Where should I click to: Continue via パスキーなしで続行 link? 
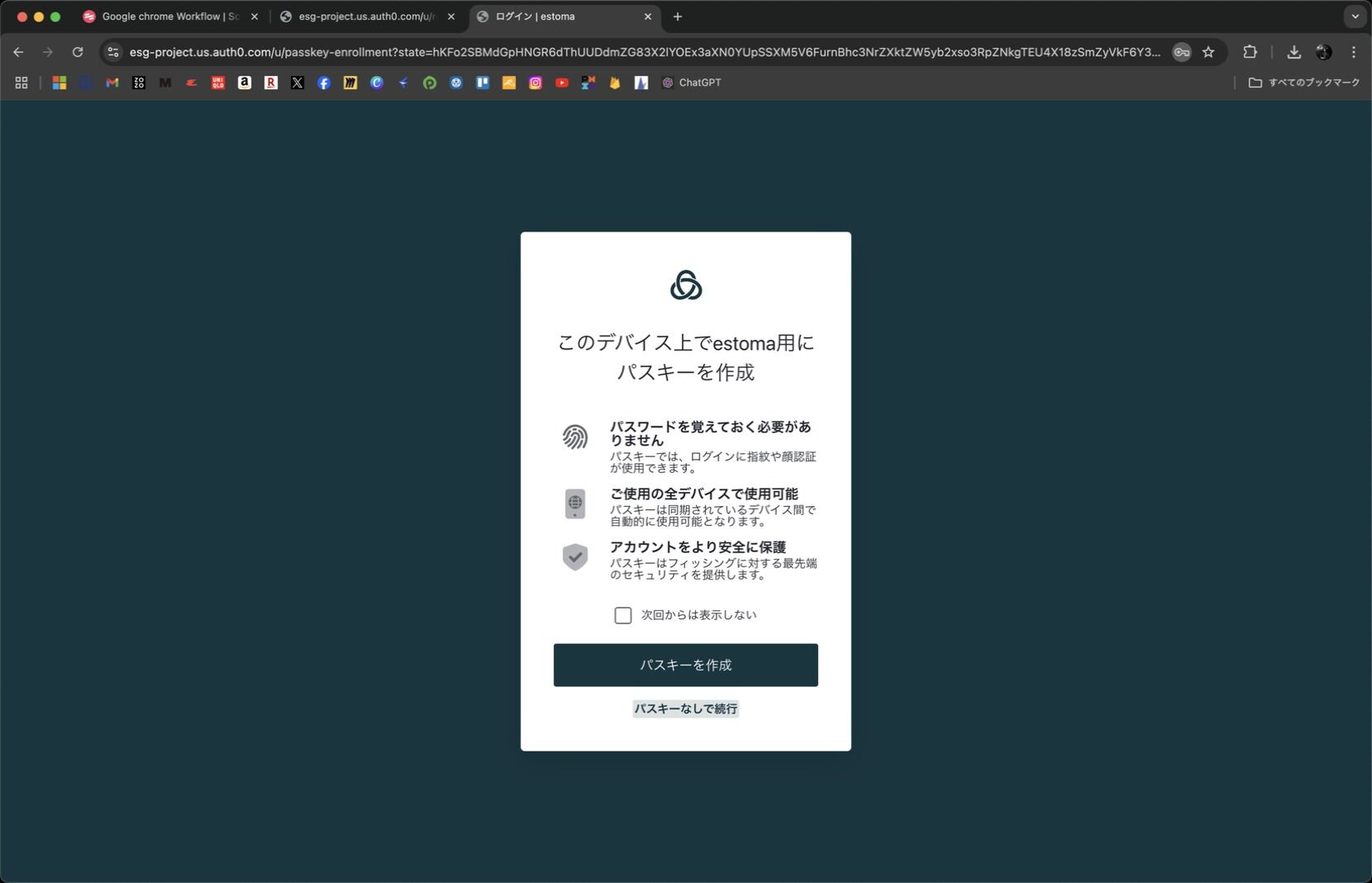click(686, 709)
